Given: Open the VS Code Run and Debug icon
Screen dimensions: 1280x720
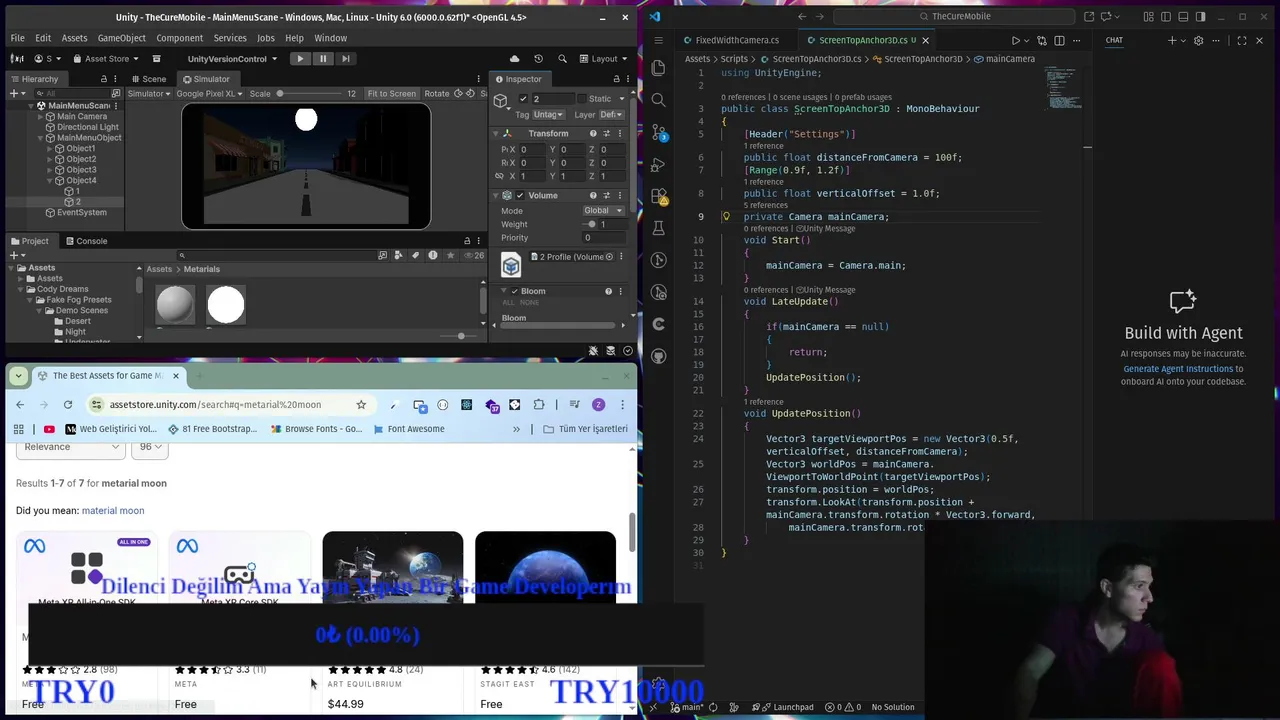Looking at the screenshot, I should tap(658, 164).
